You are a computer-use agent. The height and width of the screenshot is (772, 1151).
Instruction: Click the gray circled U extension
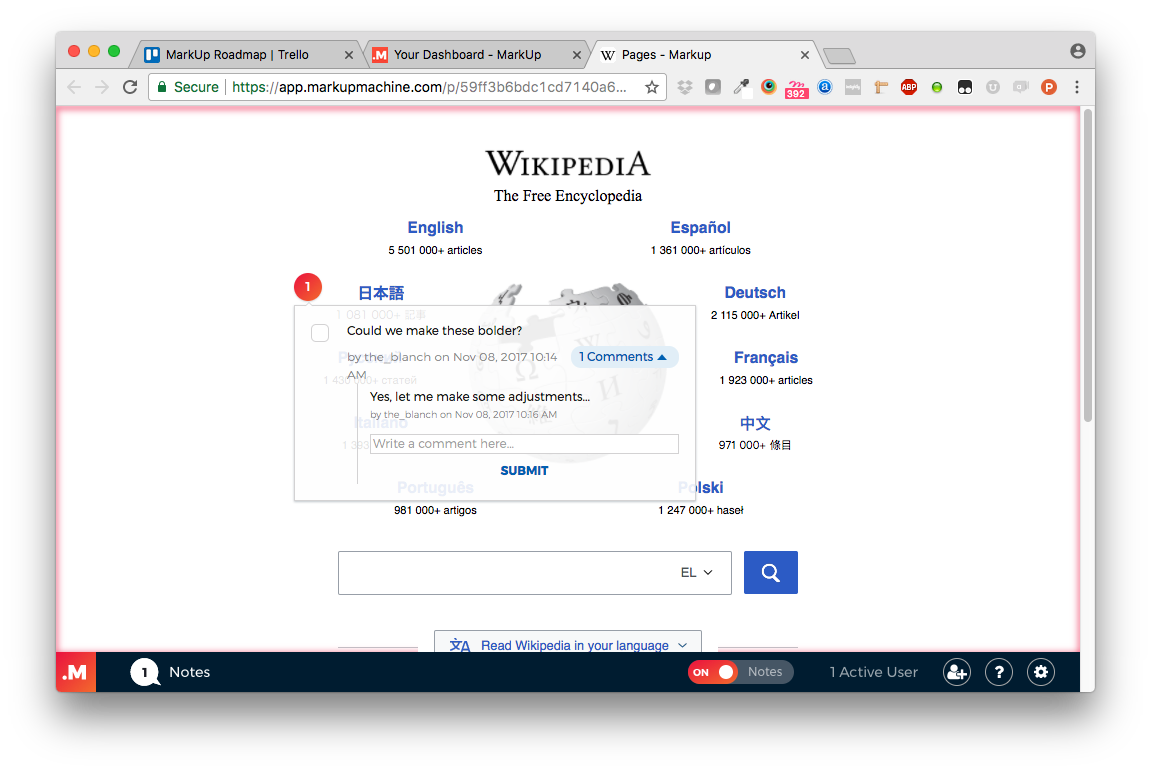point(992,87)
